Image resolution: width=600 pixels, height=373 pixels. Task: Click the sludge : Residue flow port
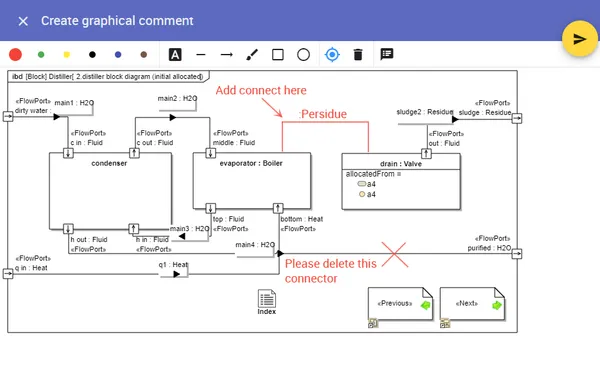pos(517,118)
